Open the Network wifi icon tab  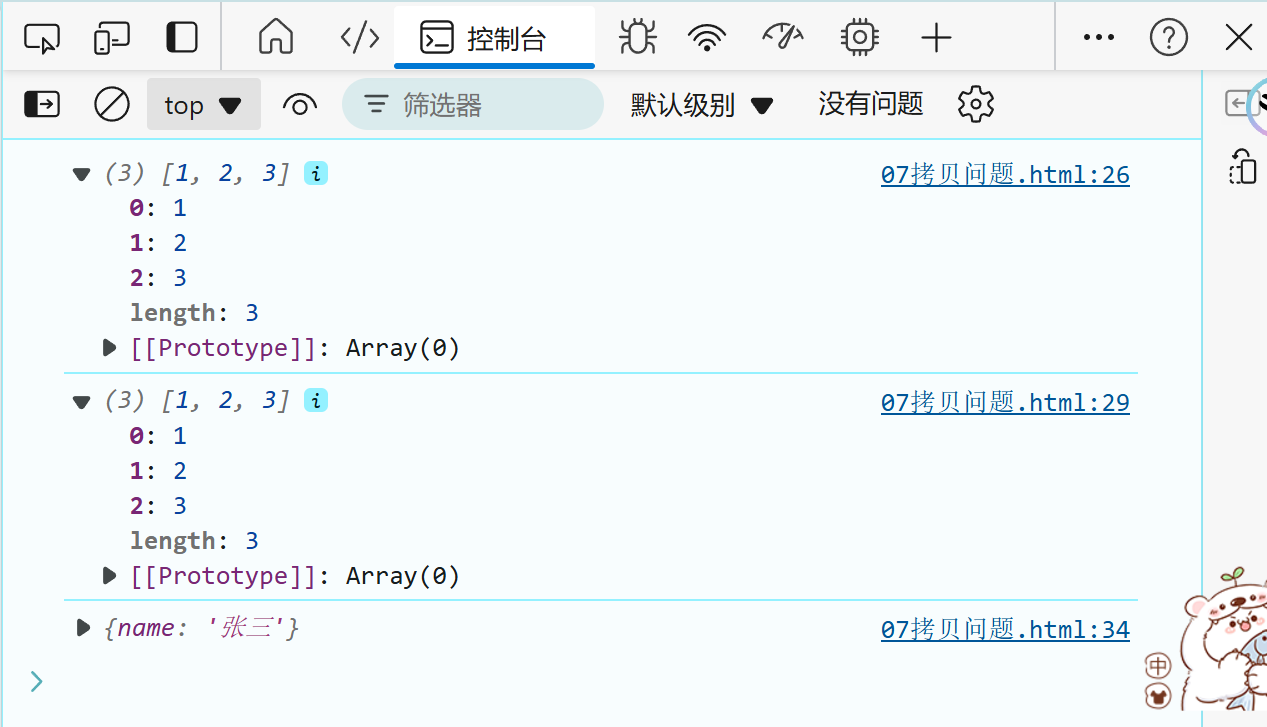click(x=707, y=38)
